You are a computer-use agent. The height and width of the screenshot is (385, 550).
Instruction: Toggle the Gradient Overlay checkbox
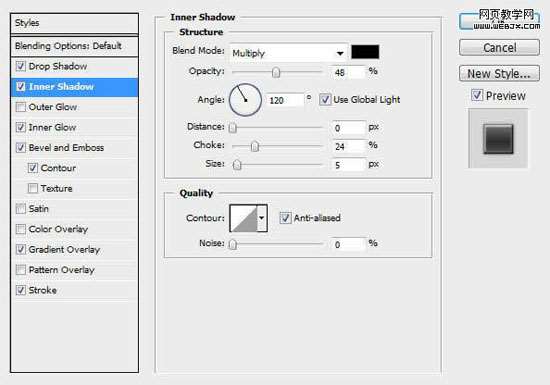point(21,249)
